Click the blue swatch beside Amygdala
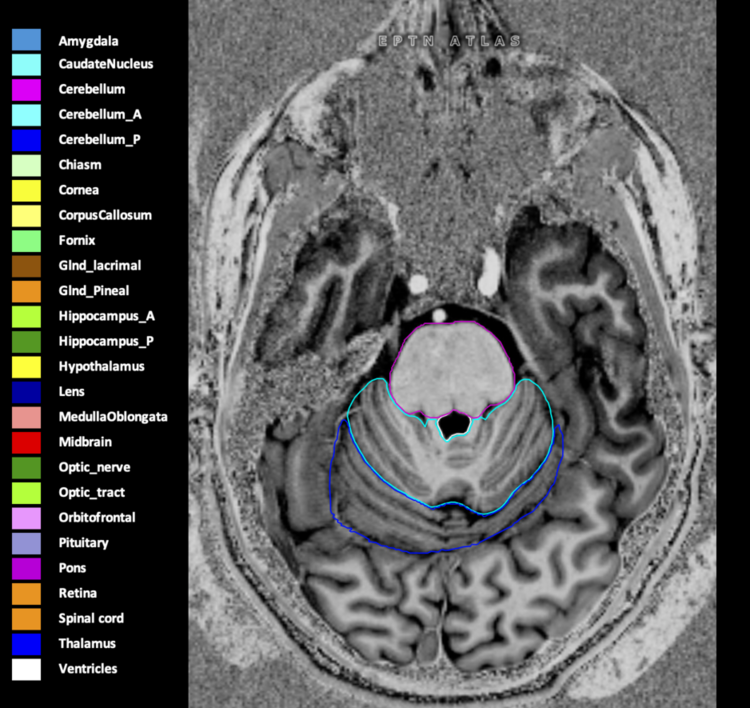Screen dimensions: 750x708 (x=26, y=39)
